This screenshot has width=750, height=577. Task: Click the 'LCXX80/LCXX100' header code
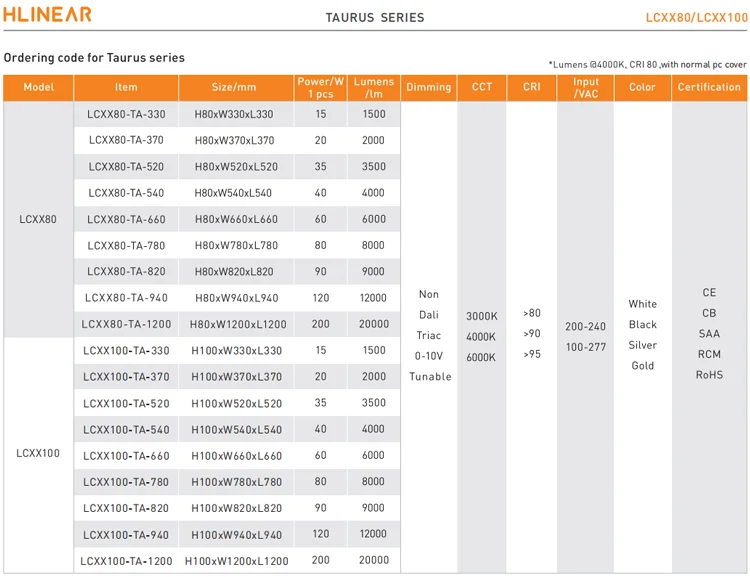(x=696, y=18)
